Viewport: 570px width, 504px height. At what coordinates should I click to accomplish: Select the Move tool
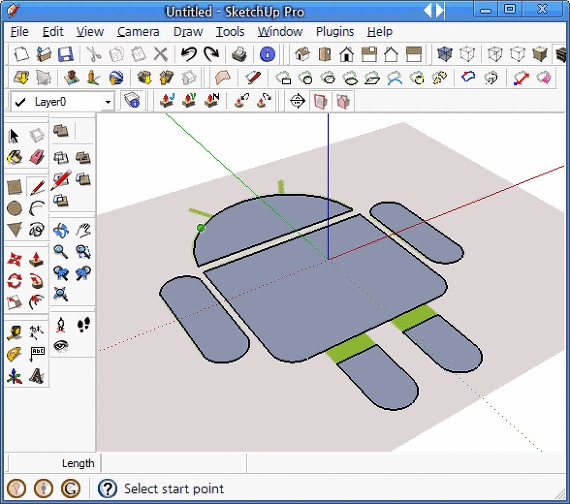[x=15, y=260]
